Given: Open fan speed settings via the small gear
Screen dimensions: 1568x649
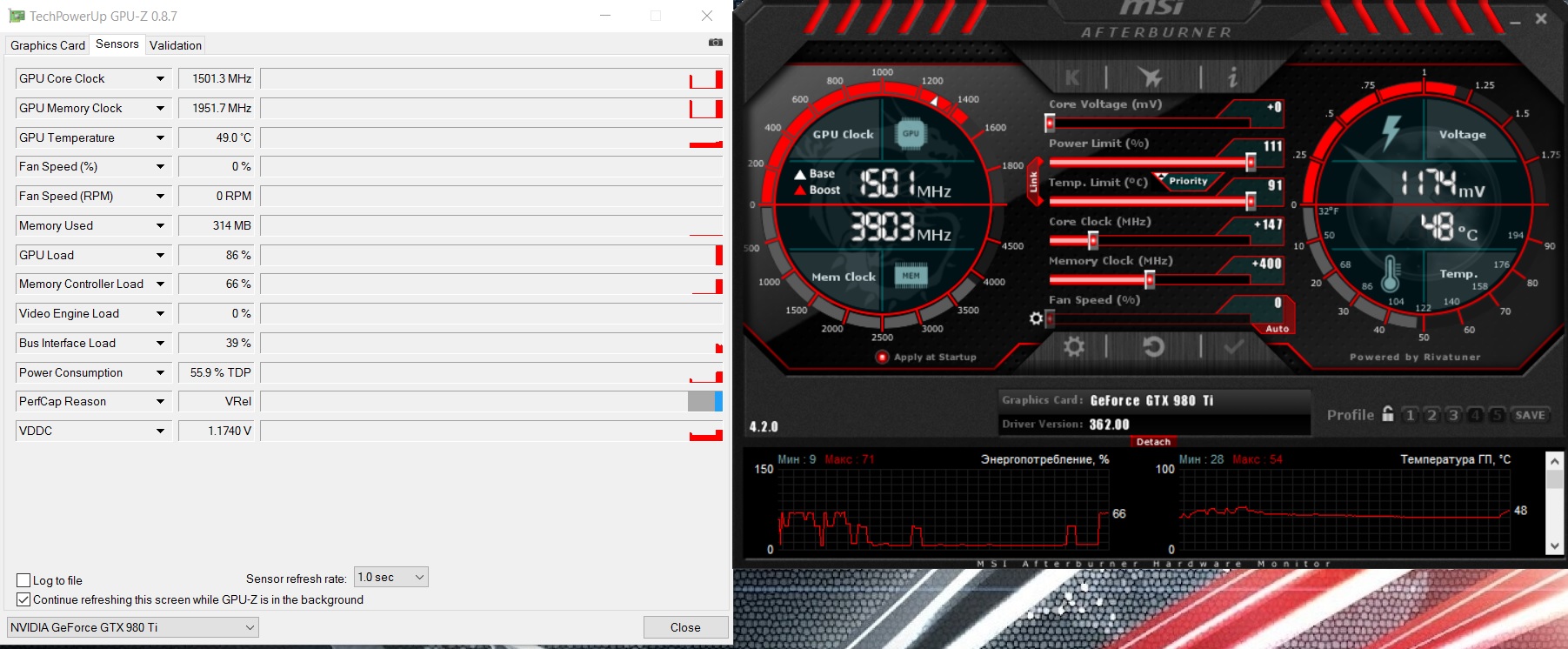Looking at the screenshot, I should [1036, 318].
